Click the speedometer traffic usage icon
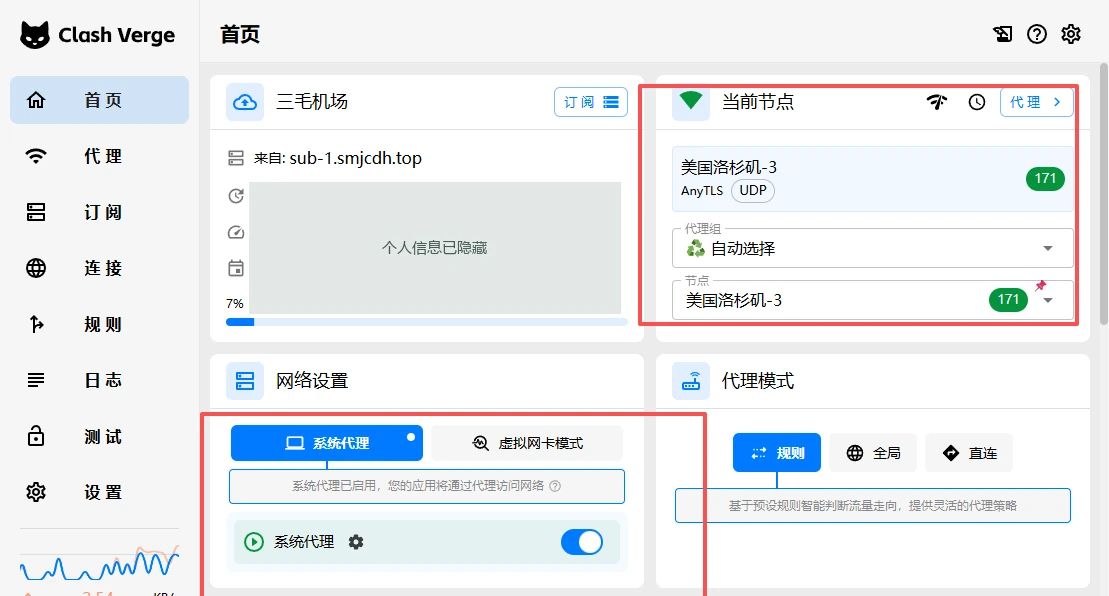 pyautogui.click(x=236, y=232)
